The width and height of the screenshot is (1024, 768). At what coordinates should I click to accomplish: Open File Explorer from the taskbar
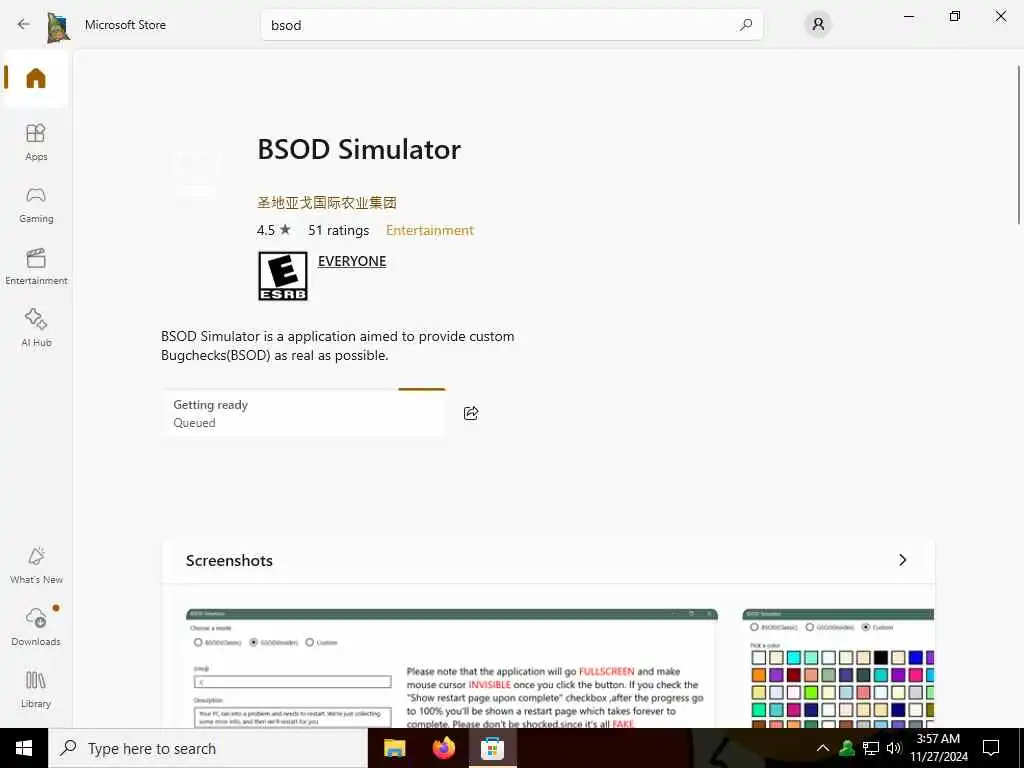(x=394, y=748)
